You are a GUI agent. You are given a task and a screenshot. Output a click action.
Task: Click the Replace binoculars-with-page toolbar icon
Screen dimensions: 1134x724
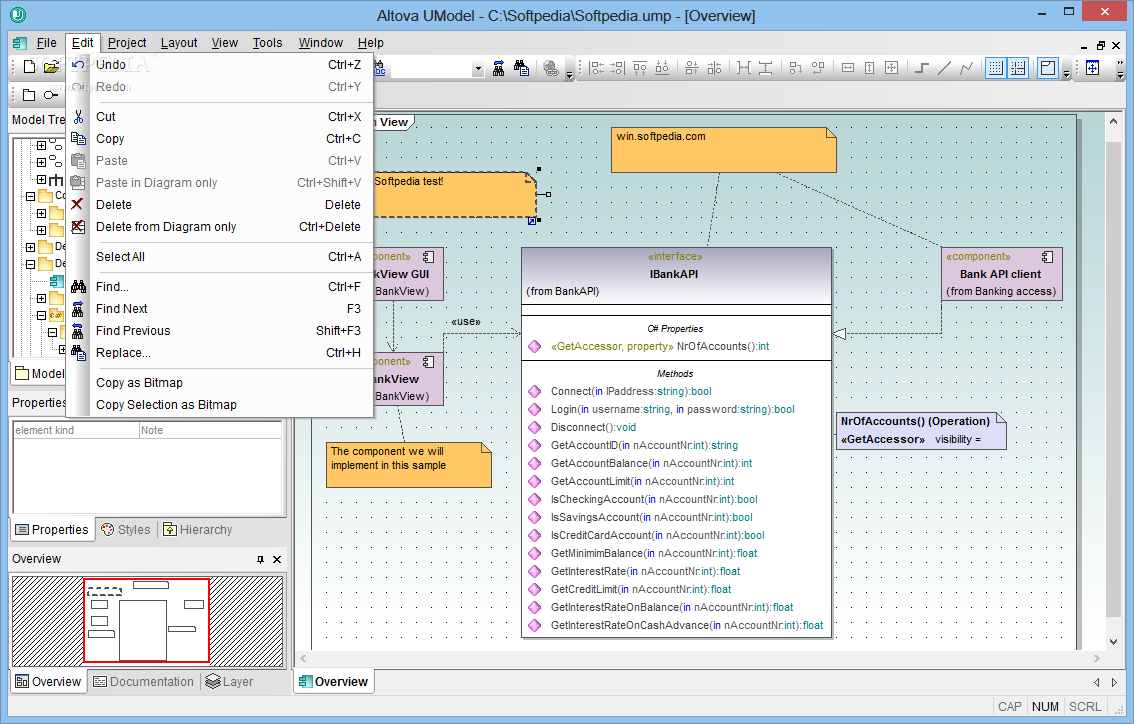[x=521, y=68]
